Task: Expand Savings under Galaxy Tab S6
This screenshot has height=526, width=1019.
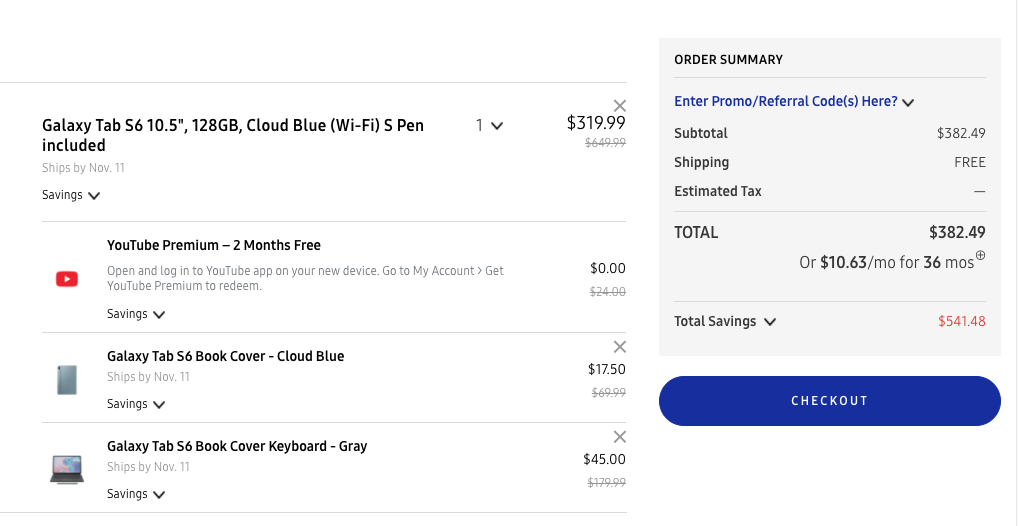Action: (71, 195)
